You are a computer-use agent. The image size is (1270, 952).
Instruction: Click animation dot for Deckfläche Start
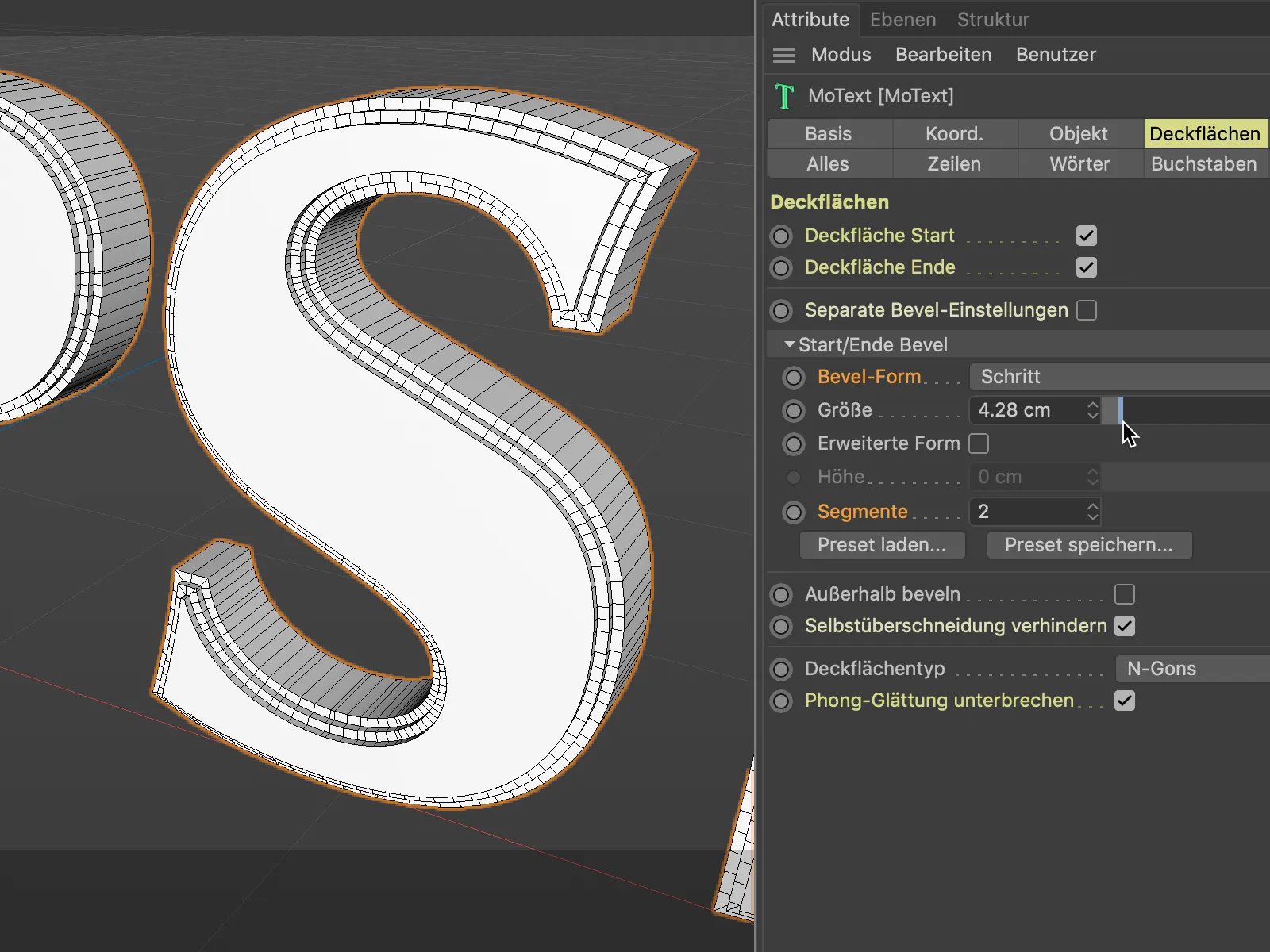(x=782, y=236)
